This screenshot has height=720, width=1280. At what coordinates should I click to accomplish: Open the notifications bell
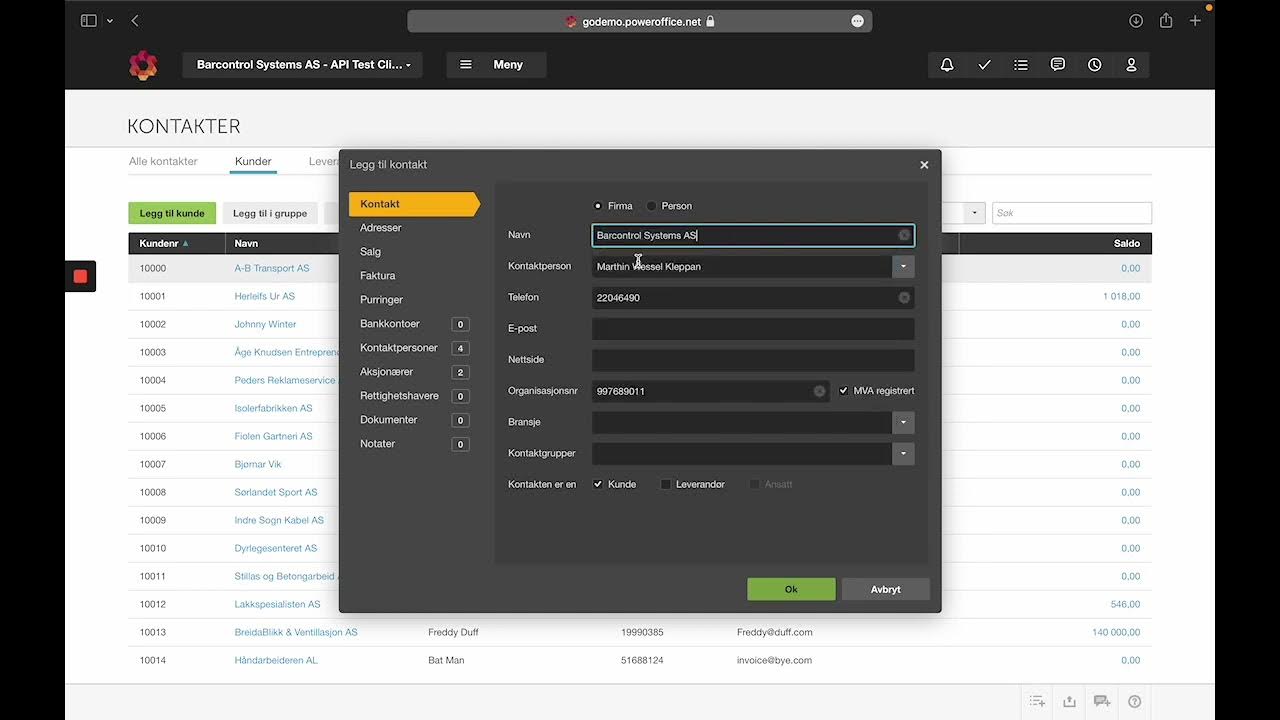[947, 65]
